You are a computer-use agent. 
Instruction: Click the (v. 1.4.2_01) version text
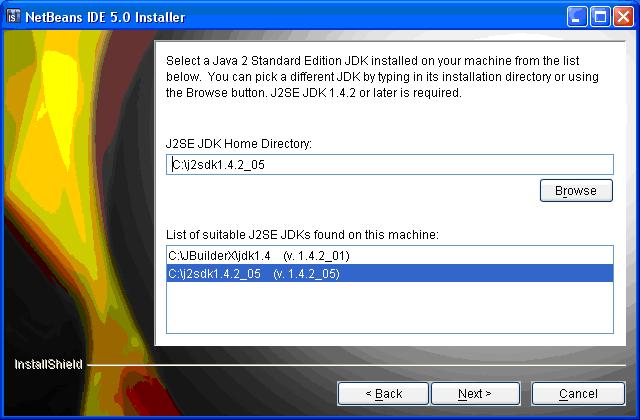(317, 256)
